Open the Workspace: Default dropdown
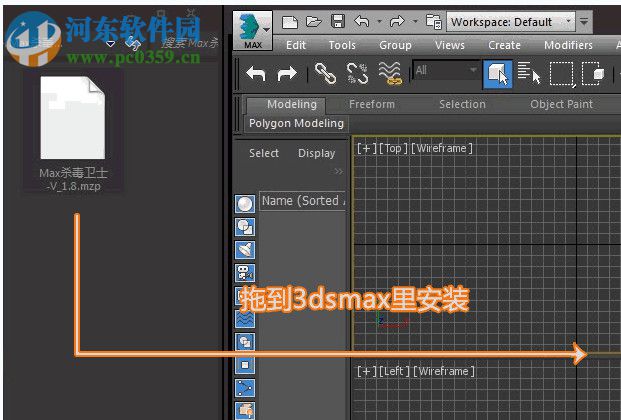This screenshot has height=420, width=621. click(x=511, y=22)
